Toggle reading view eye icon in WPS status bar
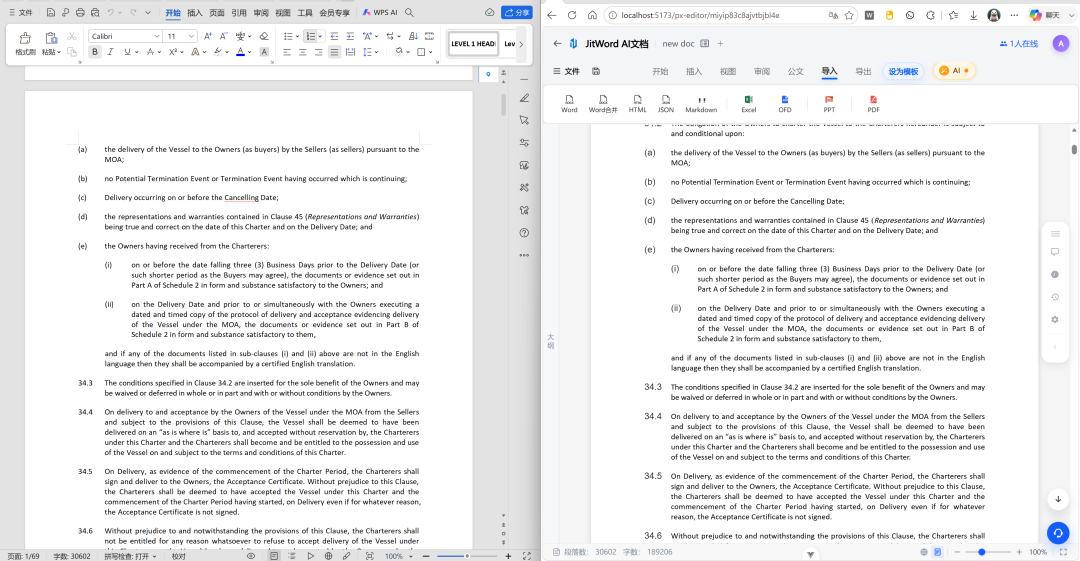The height and width of the screenshot is (561, 1080). [251, 555]
